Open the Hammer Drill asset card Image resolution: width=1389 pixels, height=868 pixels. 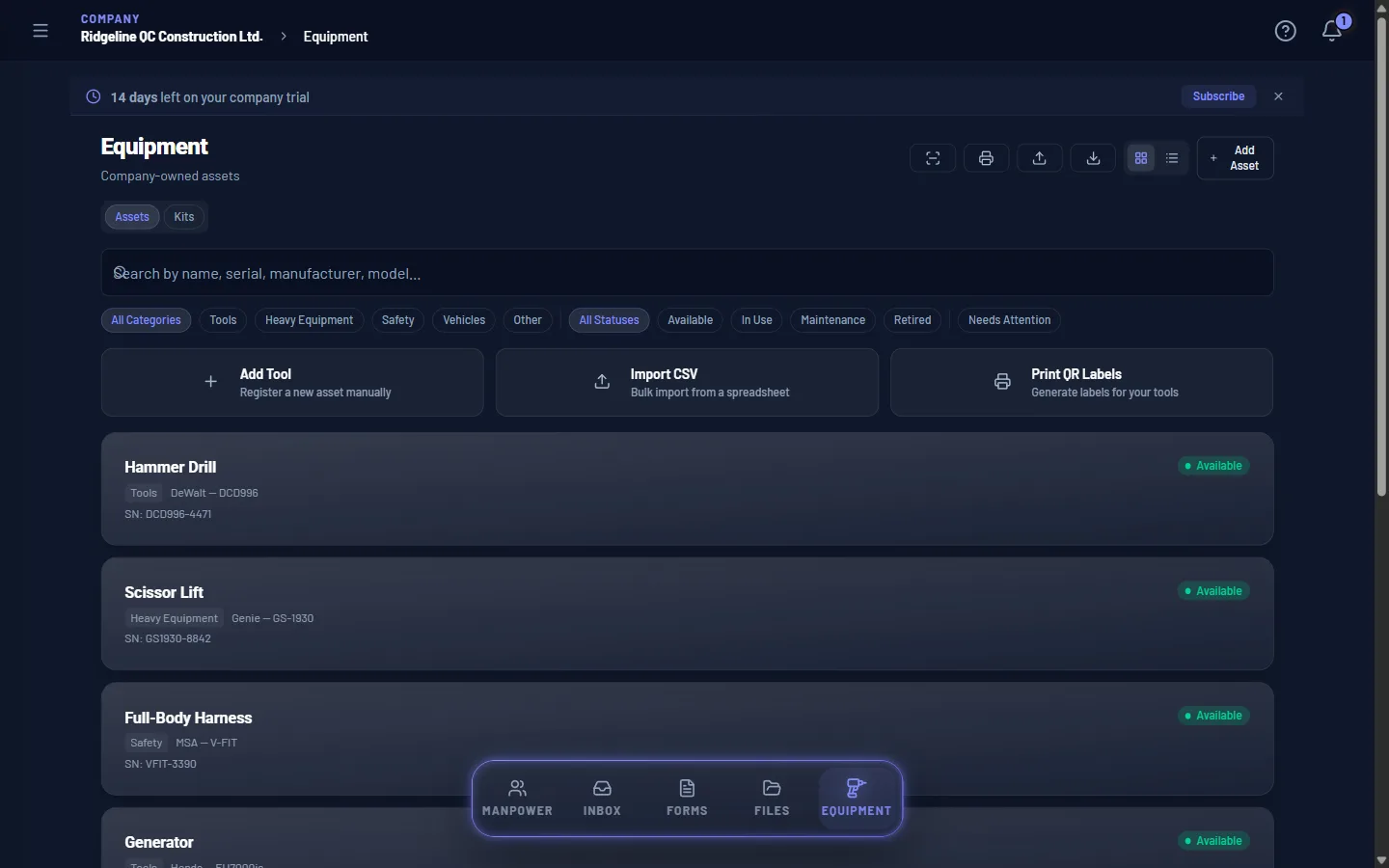pyautogui.click(x=687, y=489)
